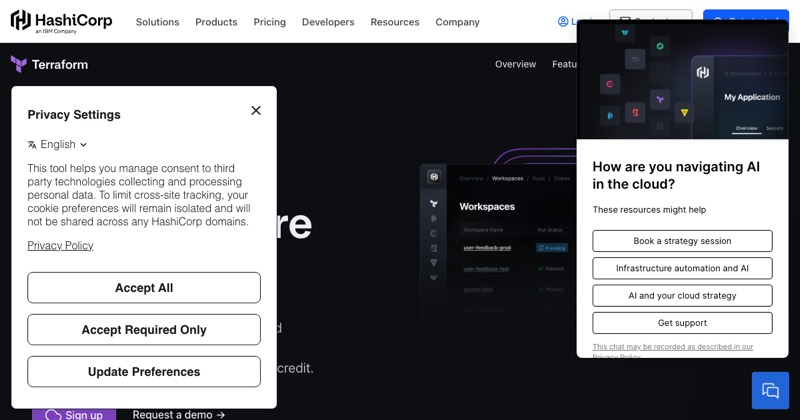Click the red Consul icon tile
Screen dimensions: 800x420
pos(610,84)
